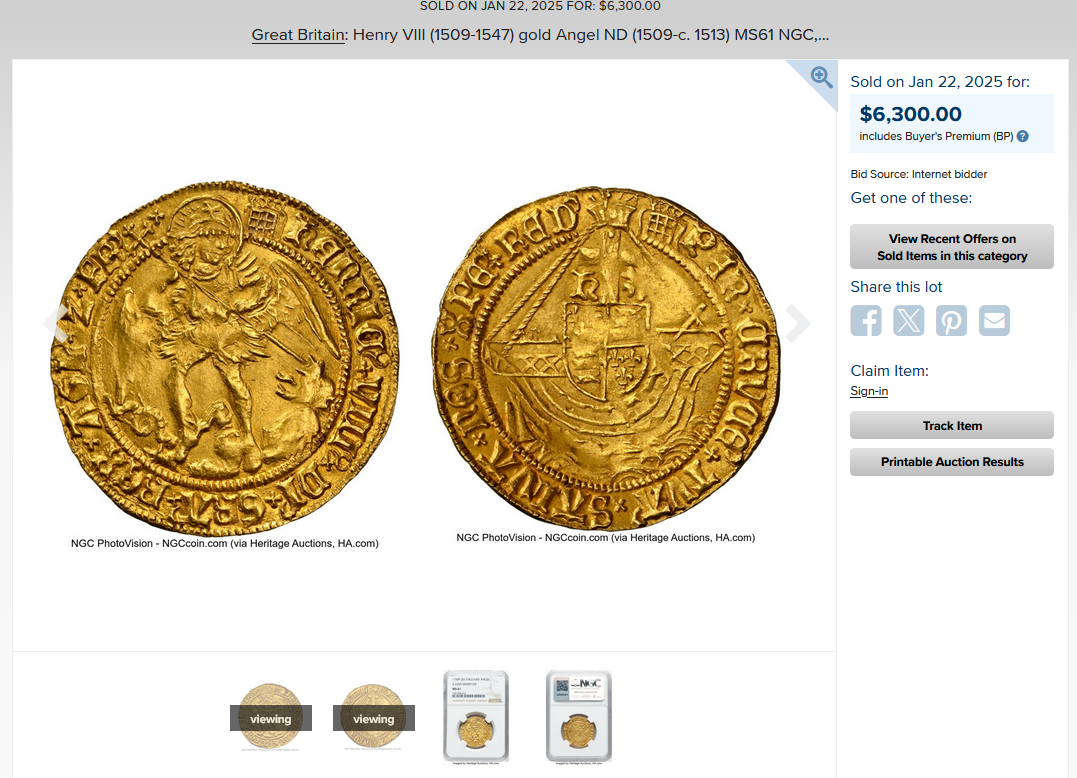The width and height of the screenshot is (1077, 778).
Task: View the NGC slab back thumbnail
Action: click(x=579, y=717)
